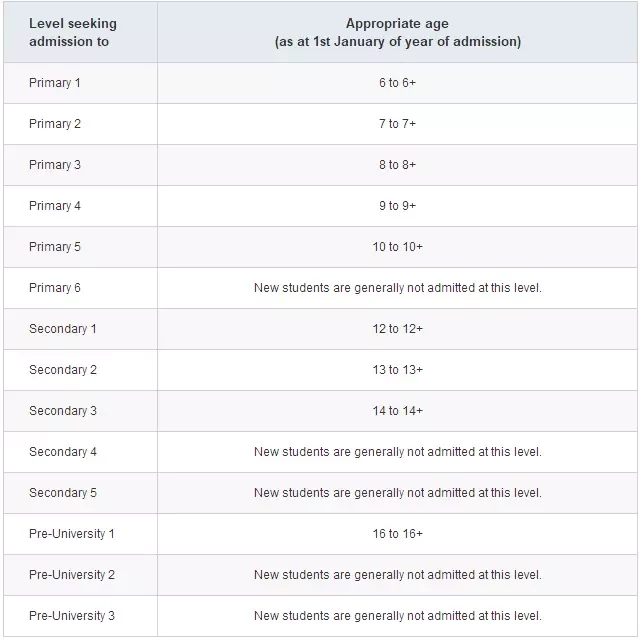
Task: Click the '16 to 16+' age cell
Action: (x=397, y=533)
